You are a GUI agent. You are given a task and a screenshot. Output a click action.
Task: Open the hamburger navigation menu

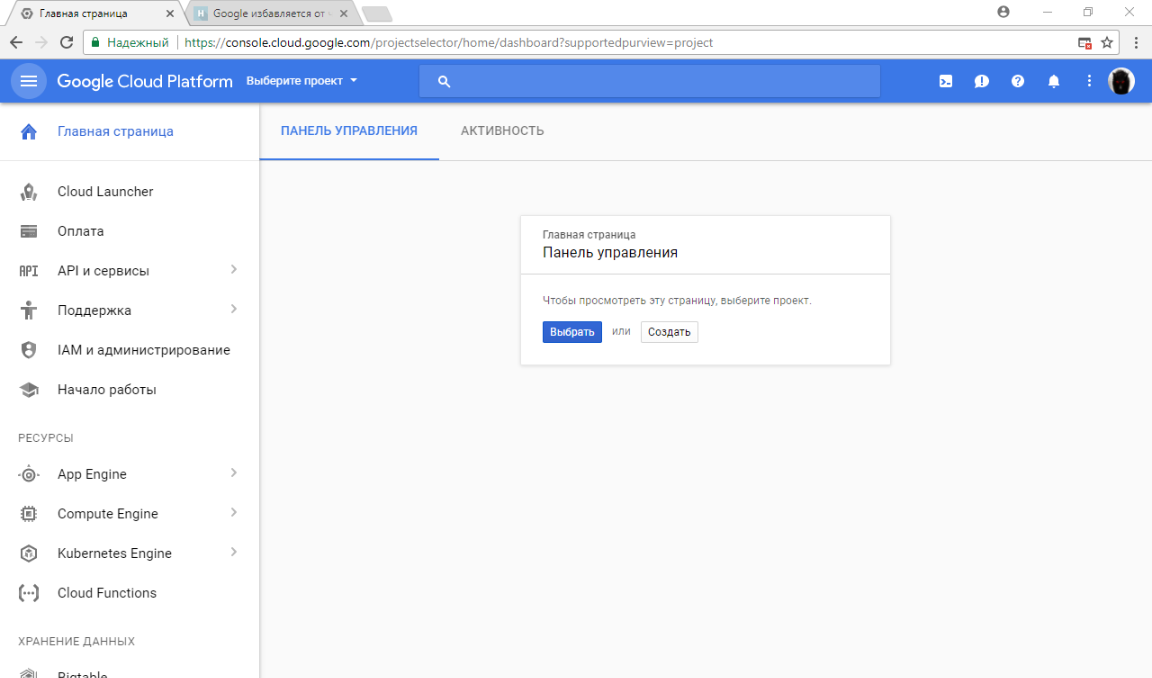(29, 81)
